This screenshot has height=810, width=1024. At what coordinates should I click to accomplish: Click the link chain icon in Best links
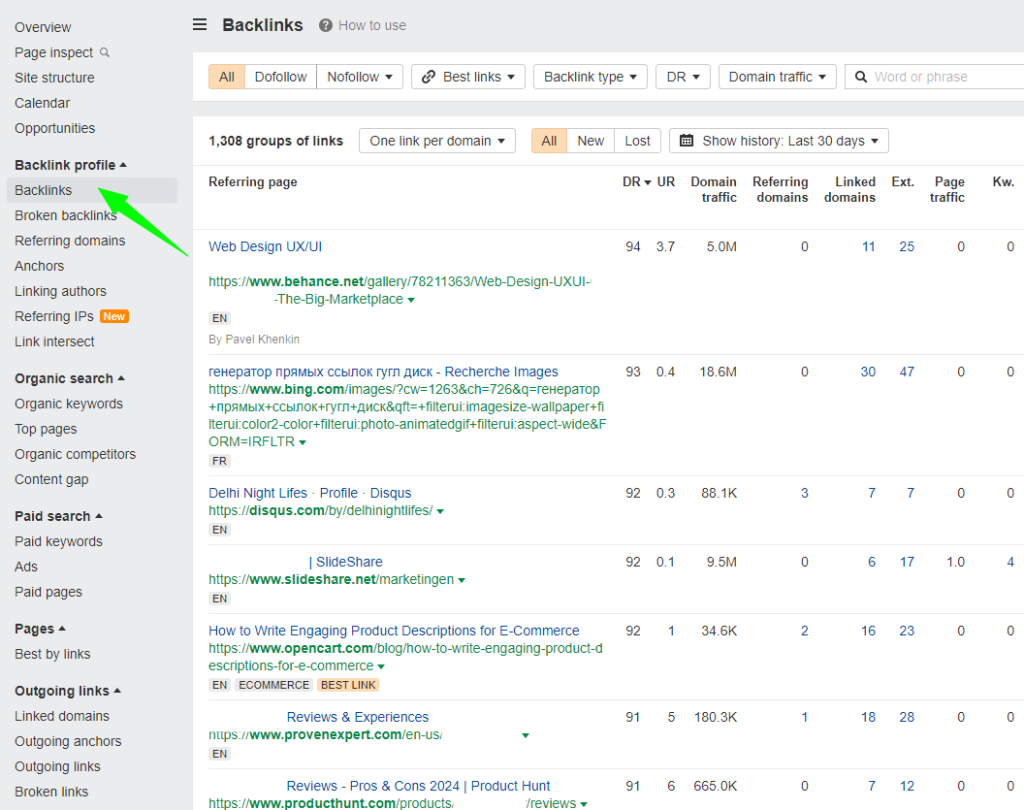429,77
